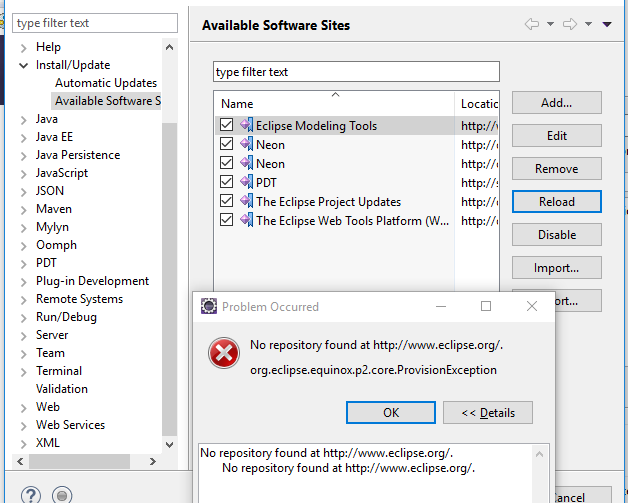
Task: Click the help question mark icon
Action: 31,495
